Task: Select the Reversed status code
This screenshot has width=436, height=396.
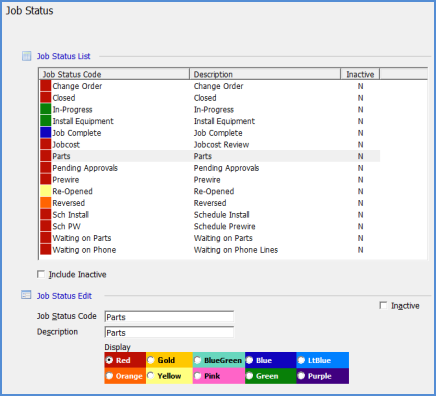Action: coord(69,203)
